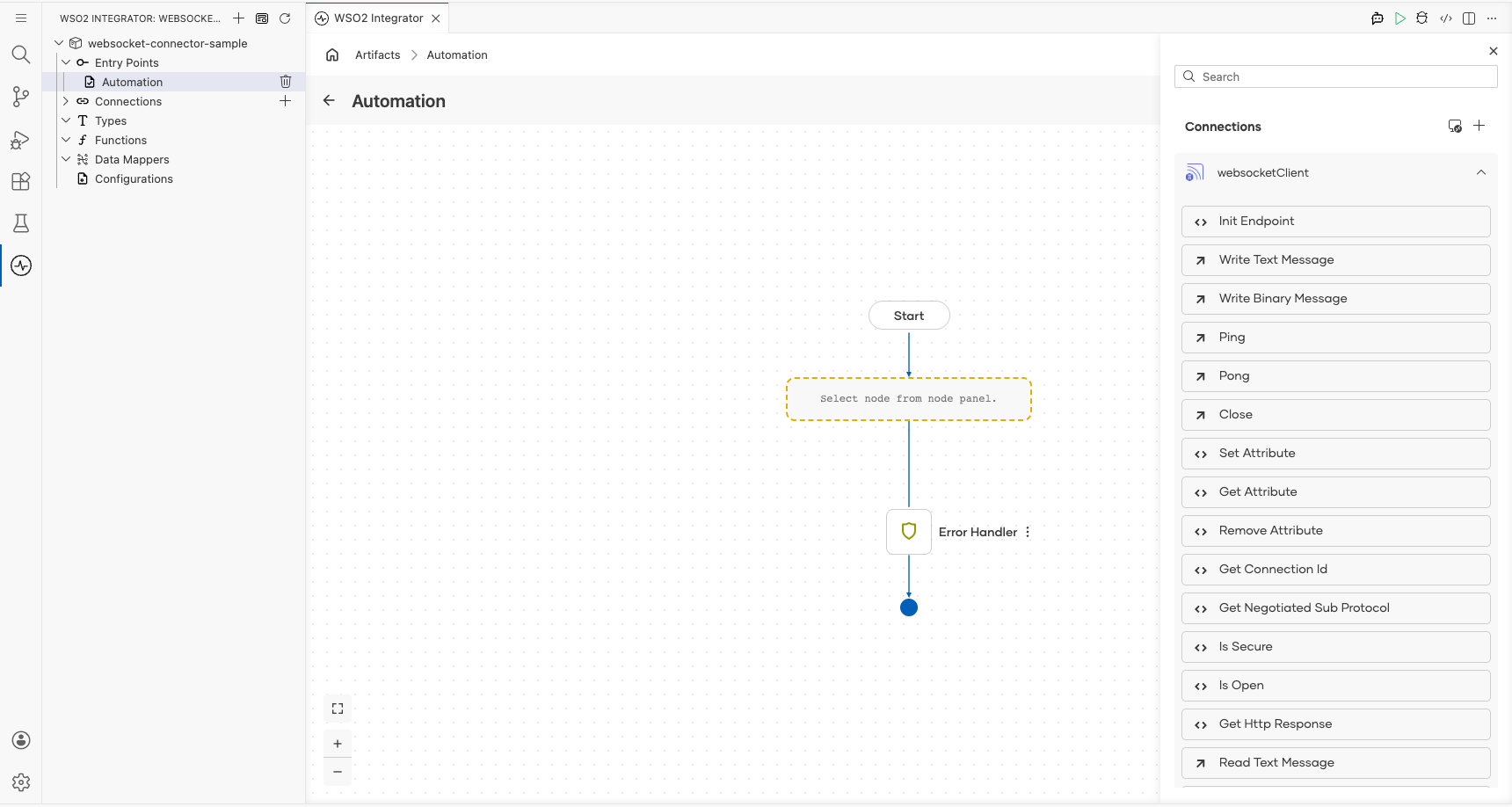1512x807 pixels.
Task: Collapse the websocket-connector-sample project node
Action: [x=59, y=43]
